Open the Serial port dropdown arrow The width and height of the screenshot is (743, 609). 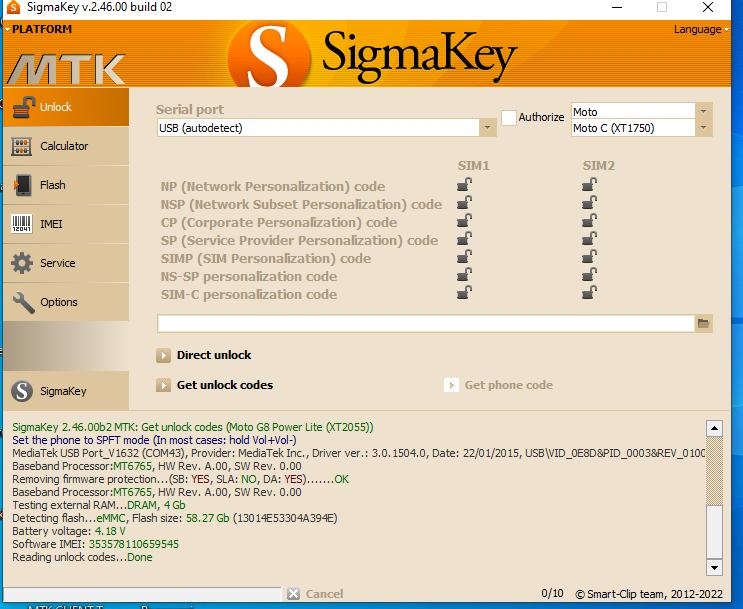pyautogui.click(x=487, y=128)
